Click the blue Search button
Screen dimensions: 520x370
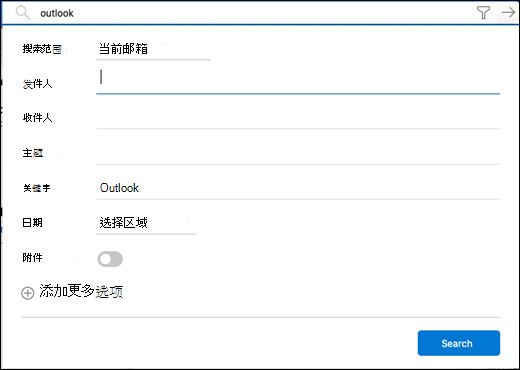click(459, 343)
